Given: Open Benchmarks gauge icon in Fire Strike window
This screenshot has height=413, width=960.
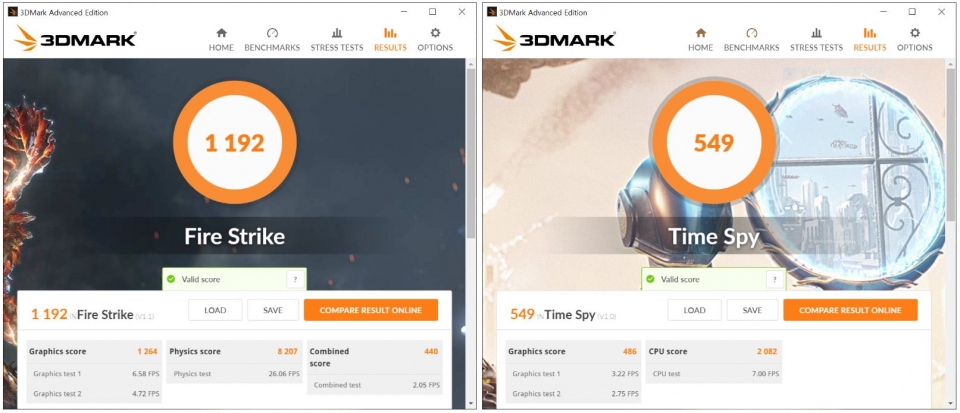Looking at the screenshot, I should [272, 33].
